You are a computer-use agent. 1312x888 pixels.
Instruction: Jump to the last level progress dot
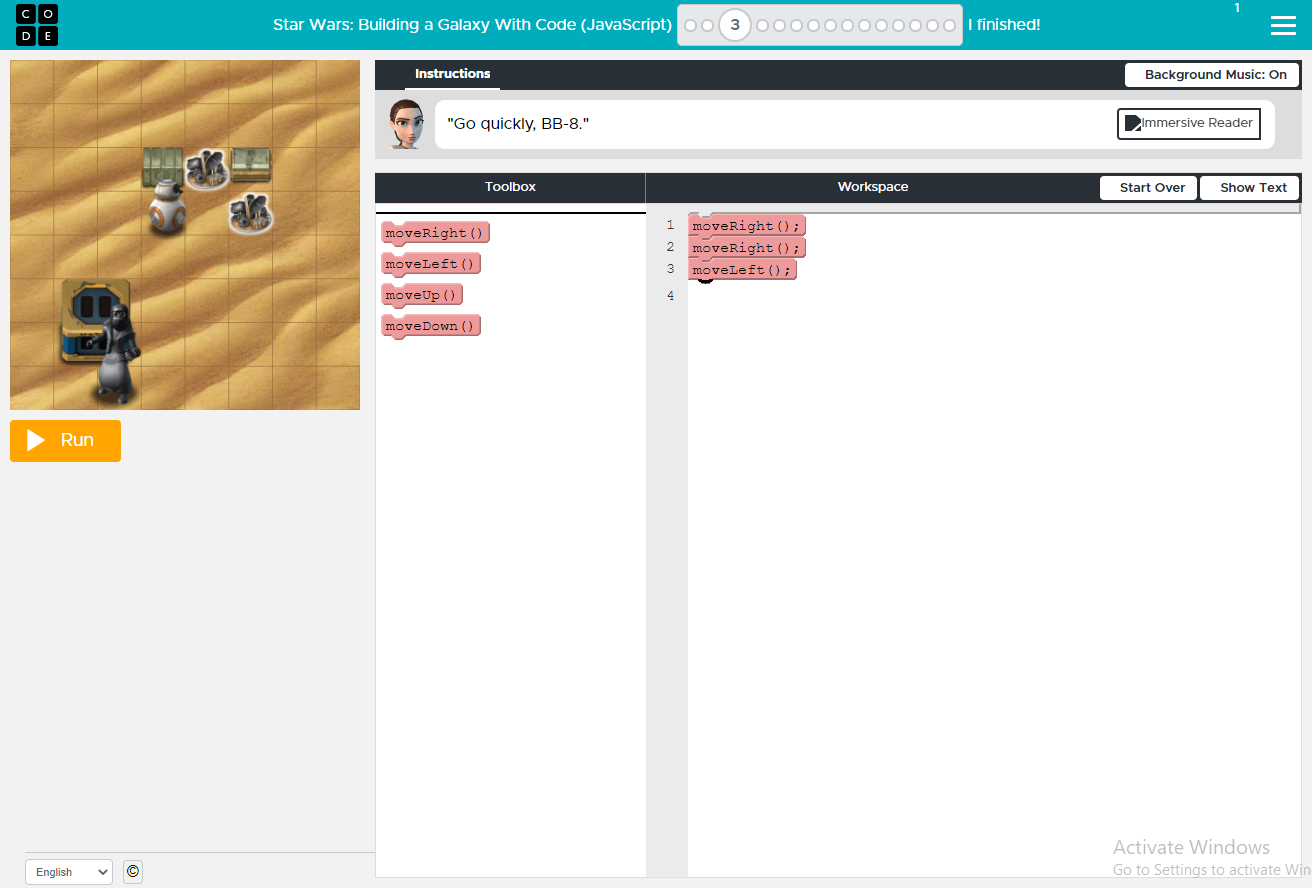[x=949, y=25]
